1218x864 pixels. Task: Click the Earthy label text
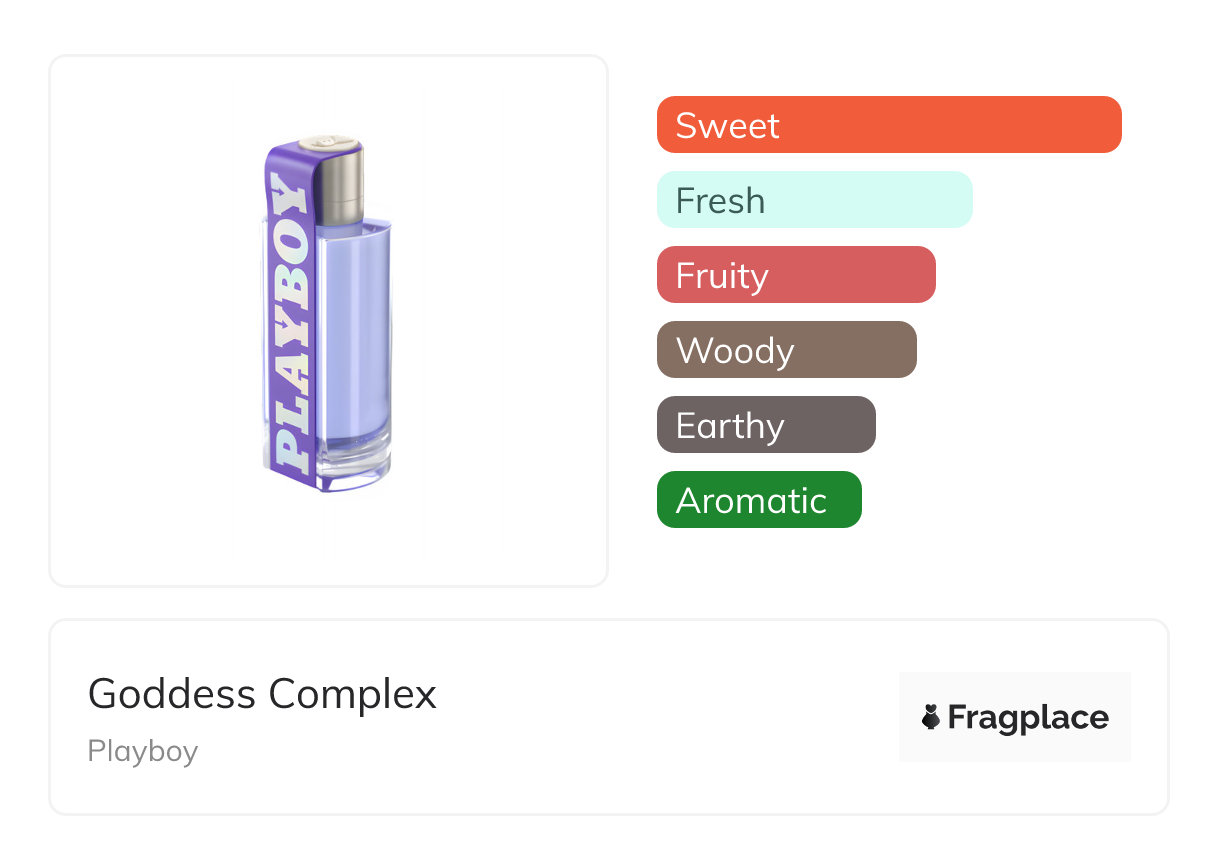tap(730, 426)
